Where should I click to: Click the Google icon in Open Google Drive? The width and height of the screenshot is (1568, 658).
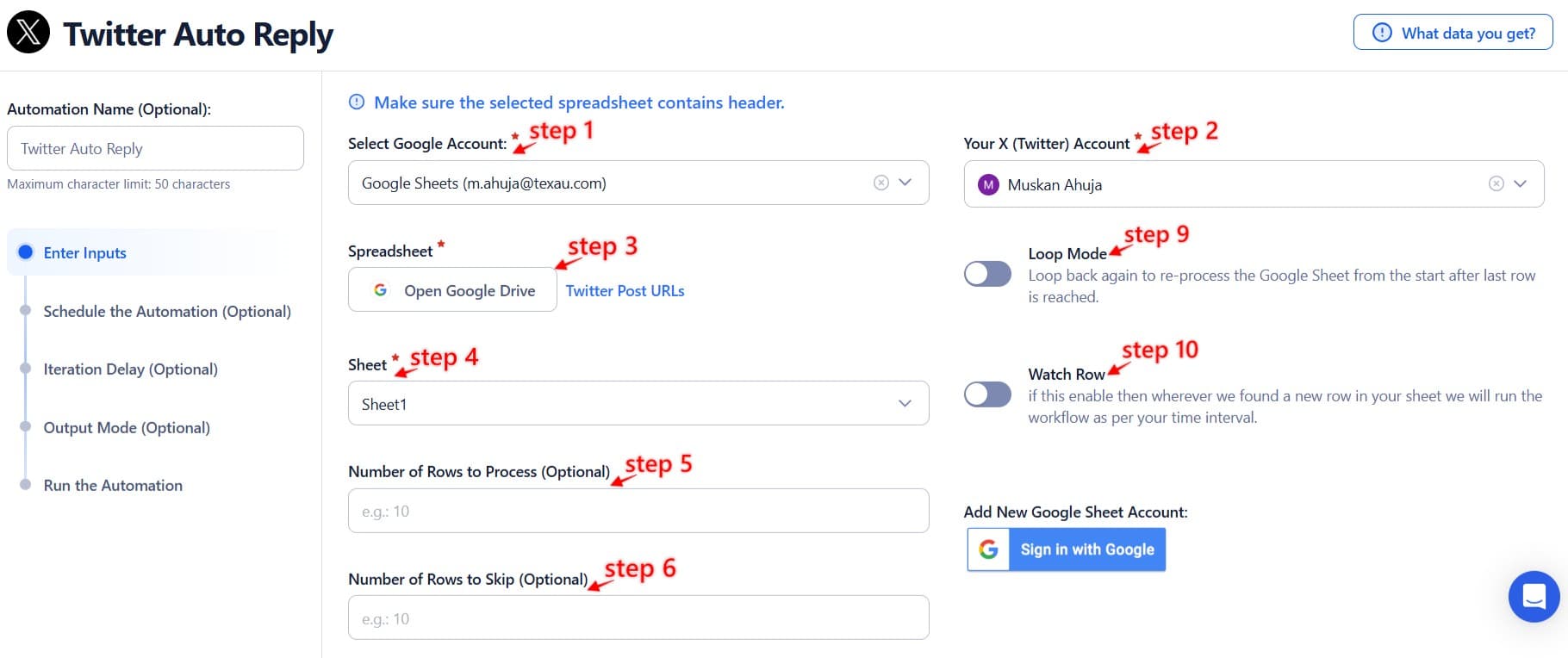(380, 290)
